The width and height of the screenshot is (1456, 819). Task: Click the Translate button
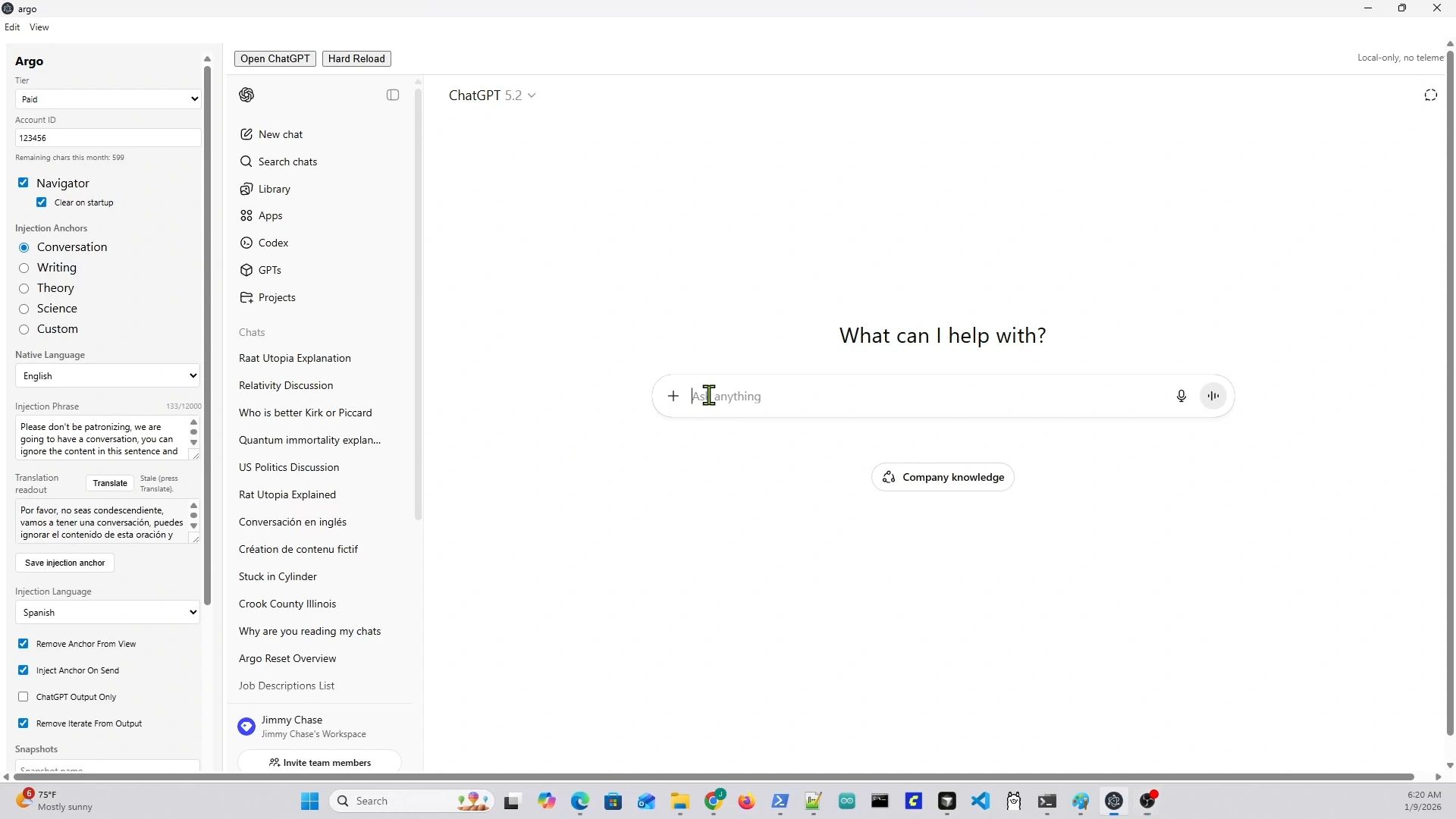click(110, 483)
